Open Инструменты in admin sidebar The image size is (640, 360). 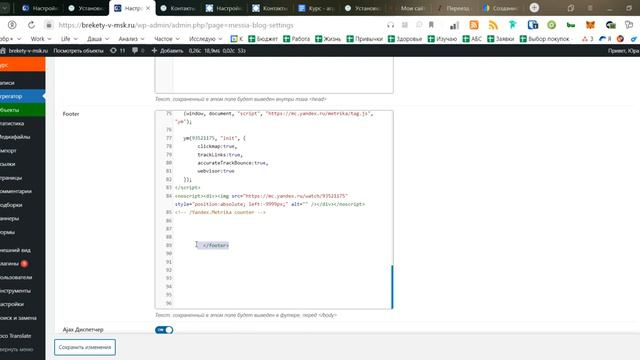tap(16, 291)
